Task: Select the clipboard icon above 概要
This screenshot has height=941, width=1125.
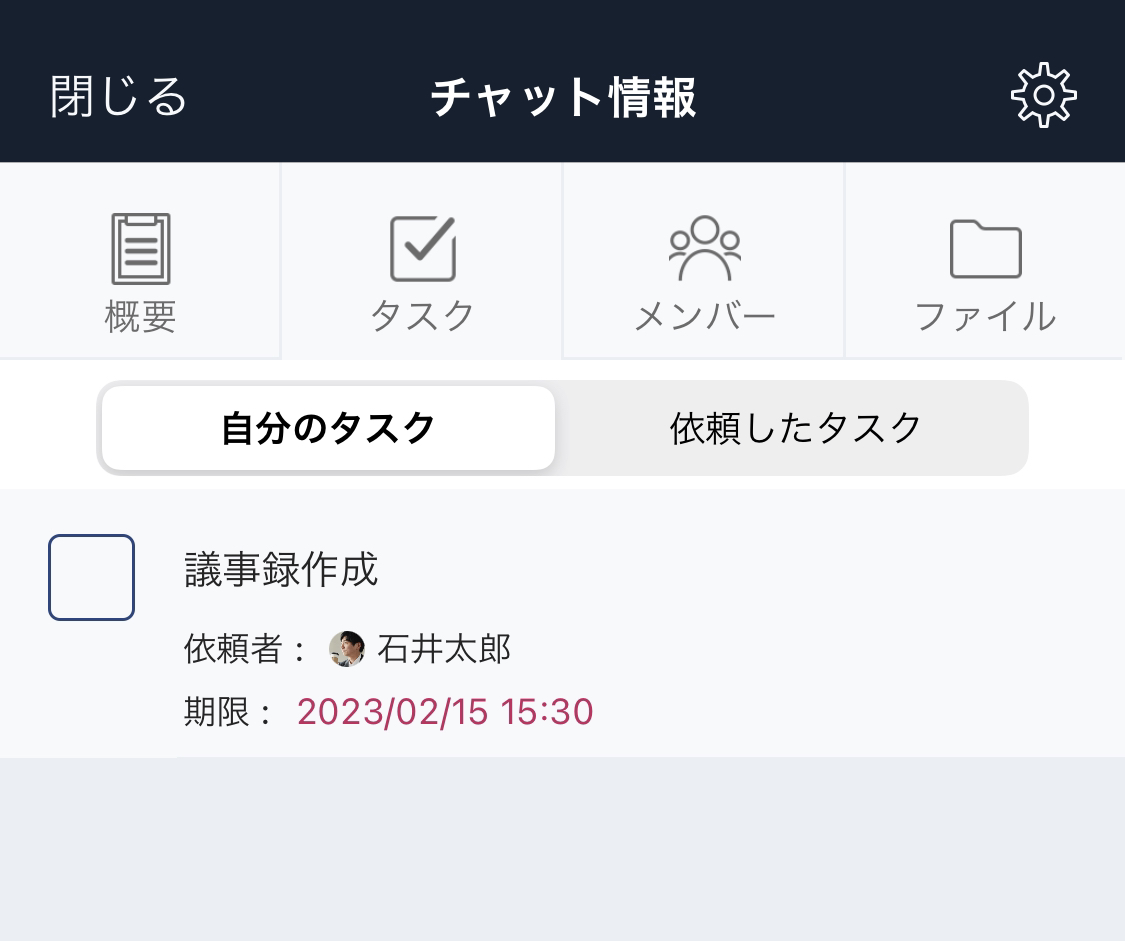Action: [140, 247]
